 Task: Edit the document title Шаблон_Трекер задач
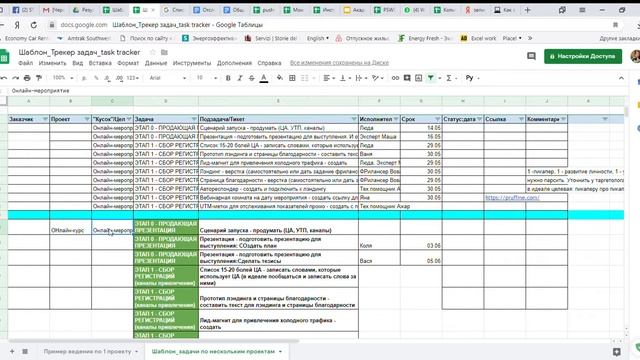(x=79, y=52)
